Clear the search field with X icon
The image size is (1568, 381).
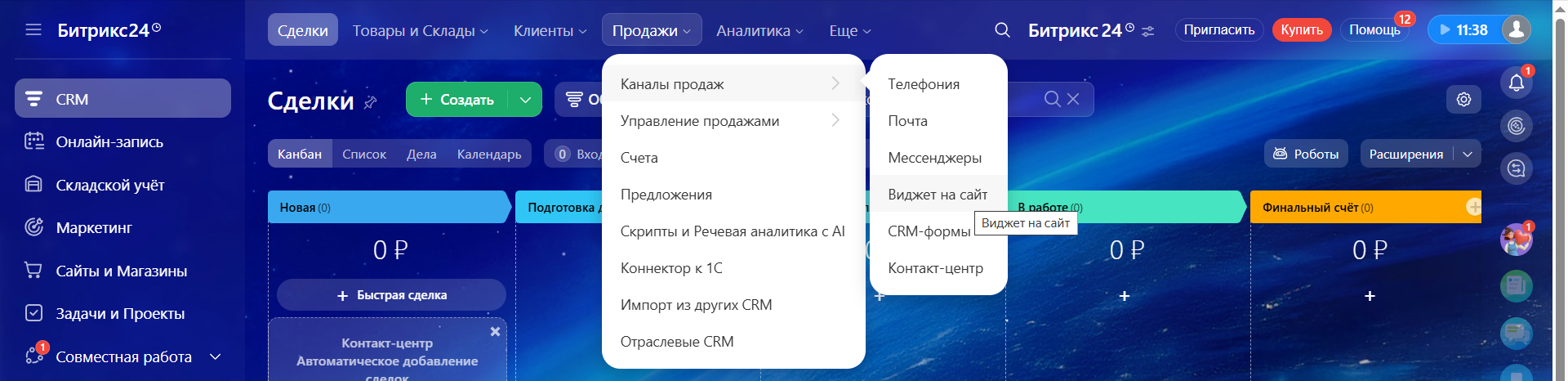(x=1073, y=99)
